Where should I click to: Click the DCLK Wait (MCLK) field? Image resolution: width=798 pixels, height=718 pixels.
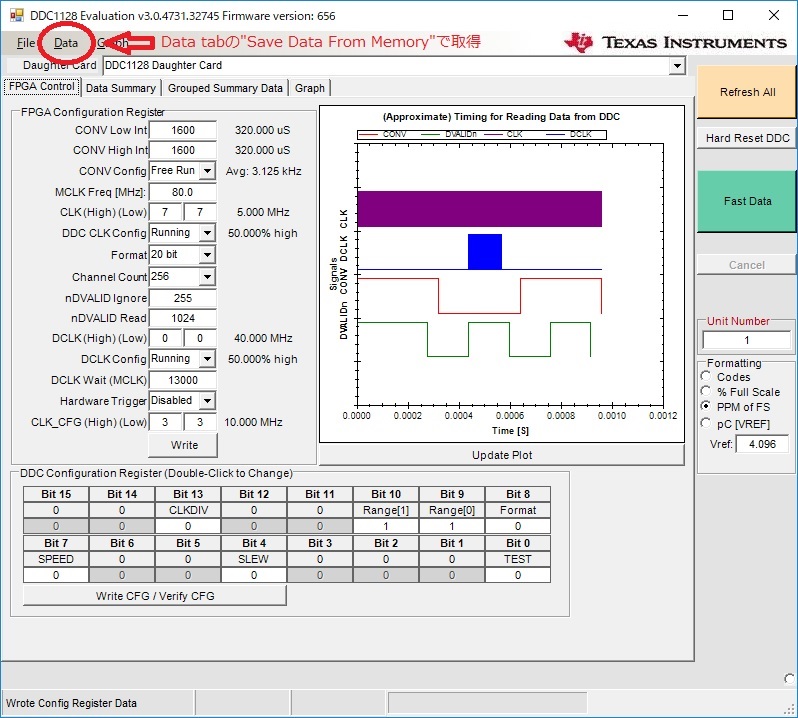tap(183, 380)
